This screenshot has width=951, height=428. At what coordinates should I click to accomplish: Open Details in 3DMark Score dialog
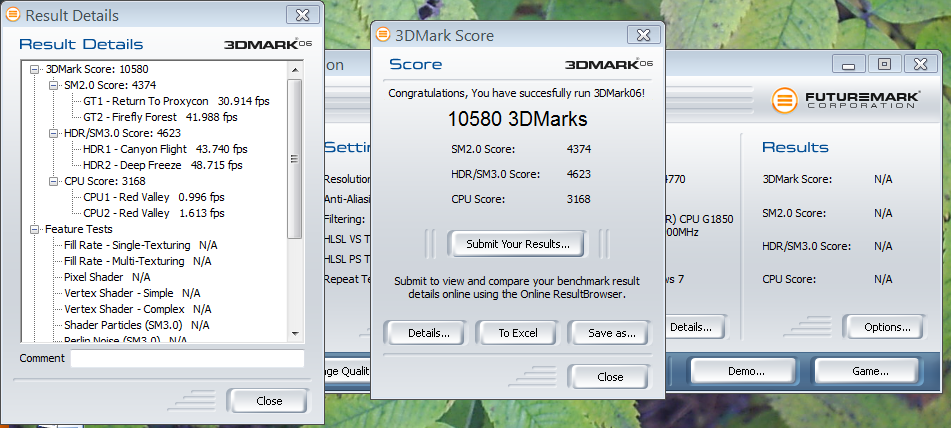click(x=429, y=333)
